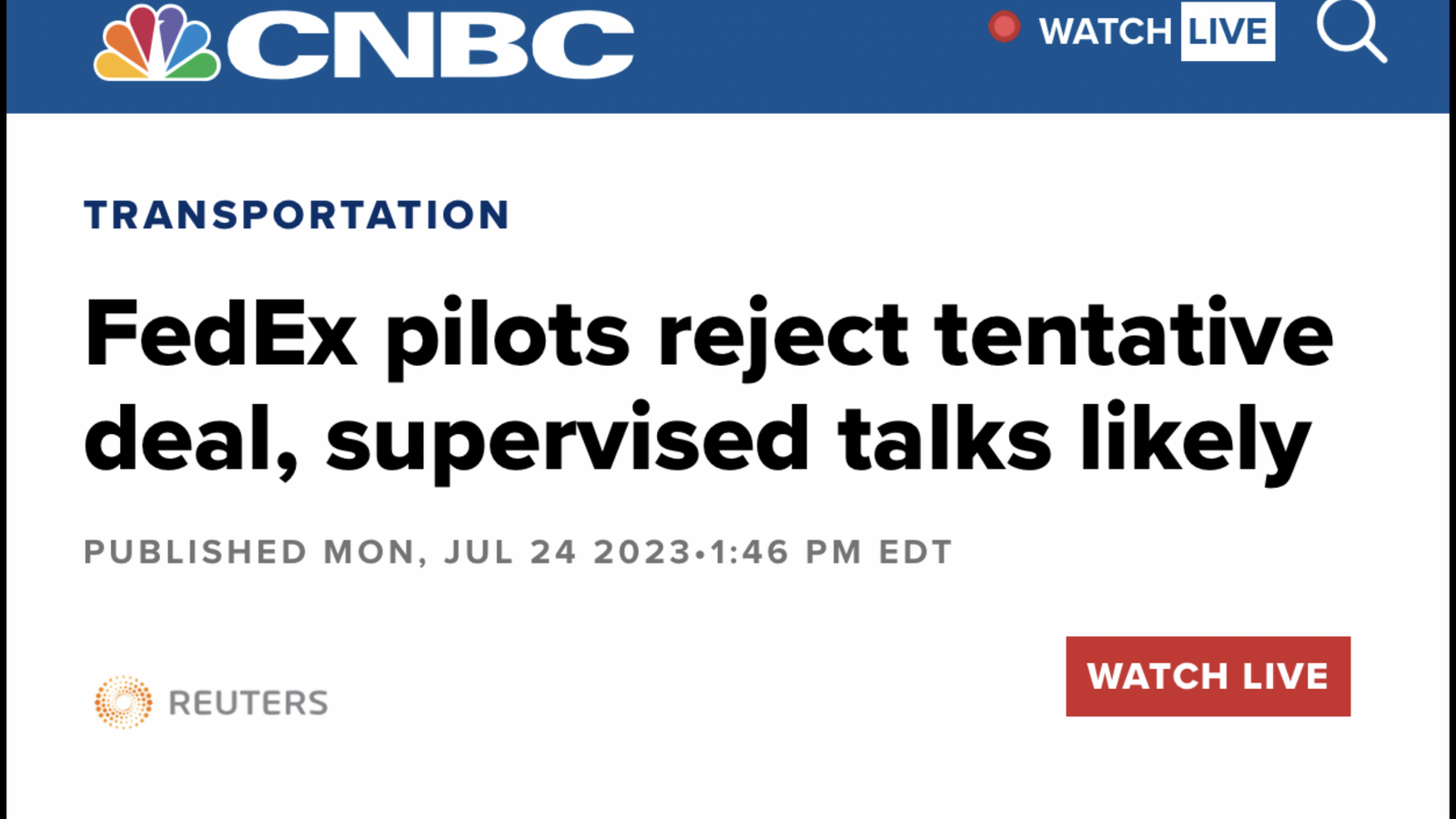Click the WATCH text in the header

tap(1105, 32)
